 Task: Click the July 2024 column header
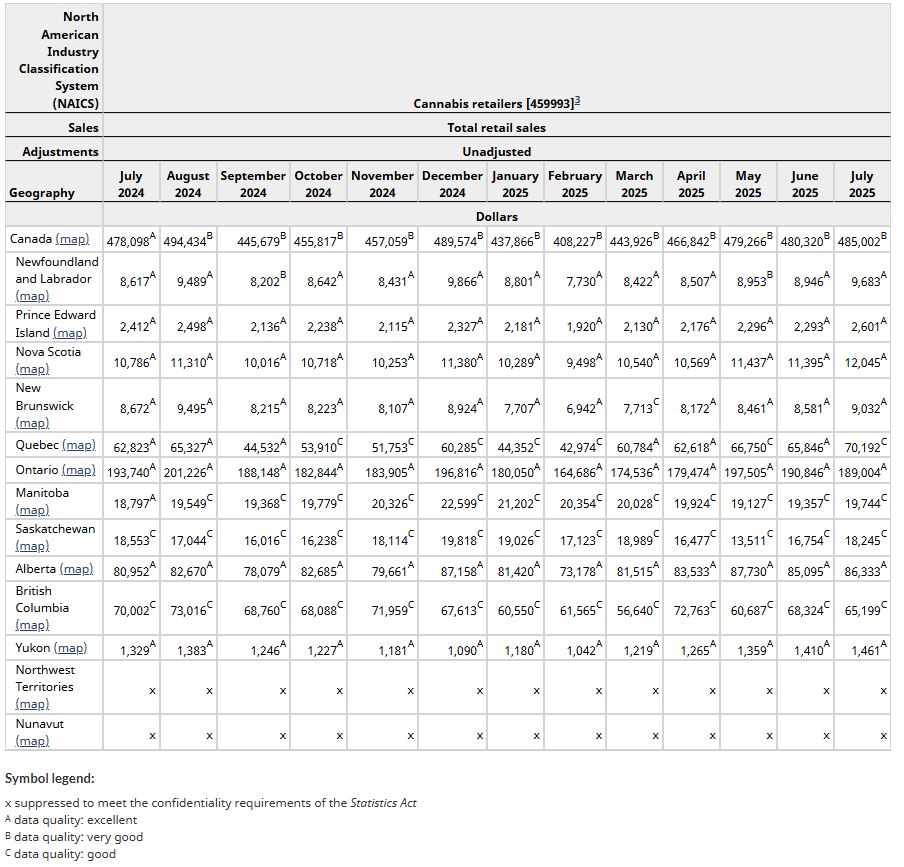click(x=131, y=184)
